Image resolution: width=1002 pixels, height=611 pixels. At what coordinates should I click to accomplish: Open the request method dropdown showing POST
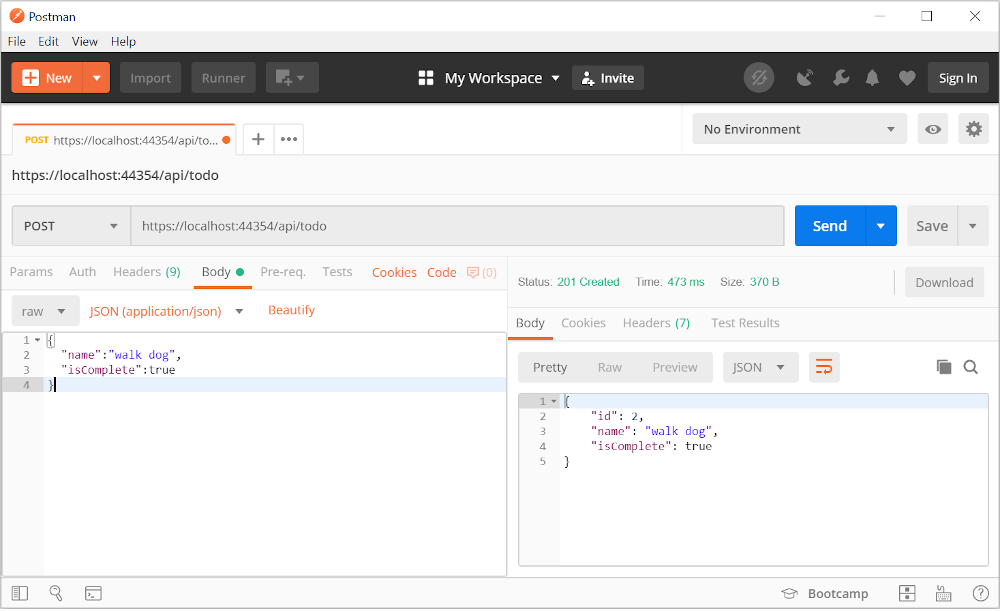click(70, 226)
